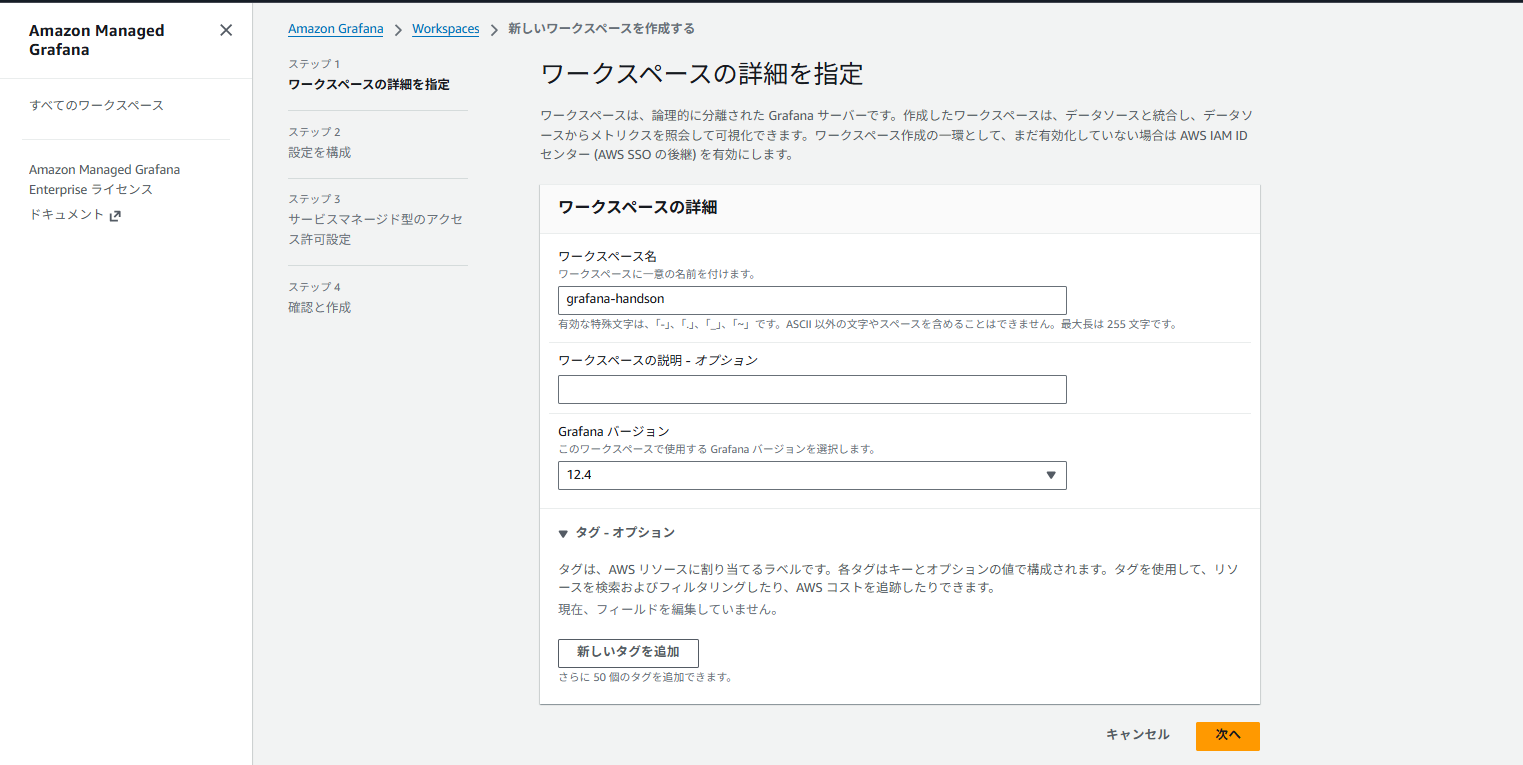
Task: Close the Amazon Managed Grafana side panel
Action: [x=226, y=30]
